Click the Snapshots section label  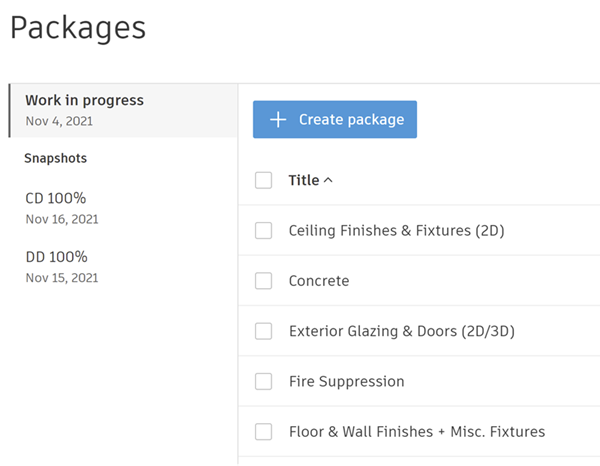[x=55, y=158]
